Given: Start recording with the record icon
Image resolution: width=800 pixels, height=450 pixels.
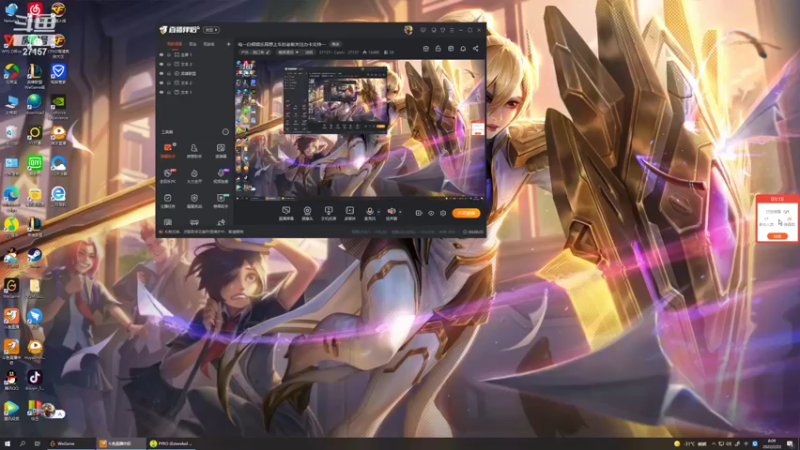Looking at the screenshot, I should pyautogui.click(x=419, y=213).
